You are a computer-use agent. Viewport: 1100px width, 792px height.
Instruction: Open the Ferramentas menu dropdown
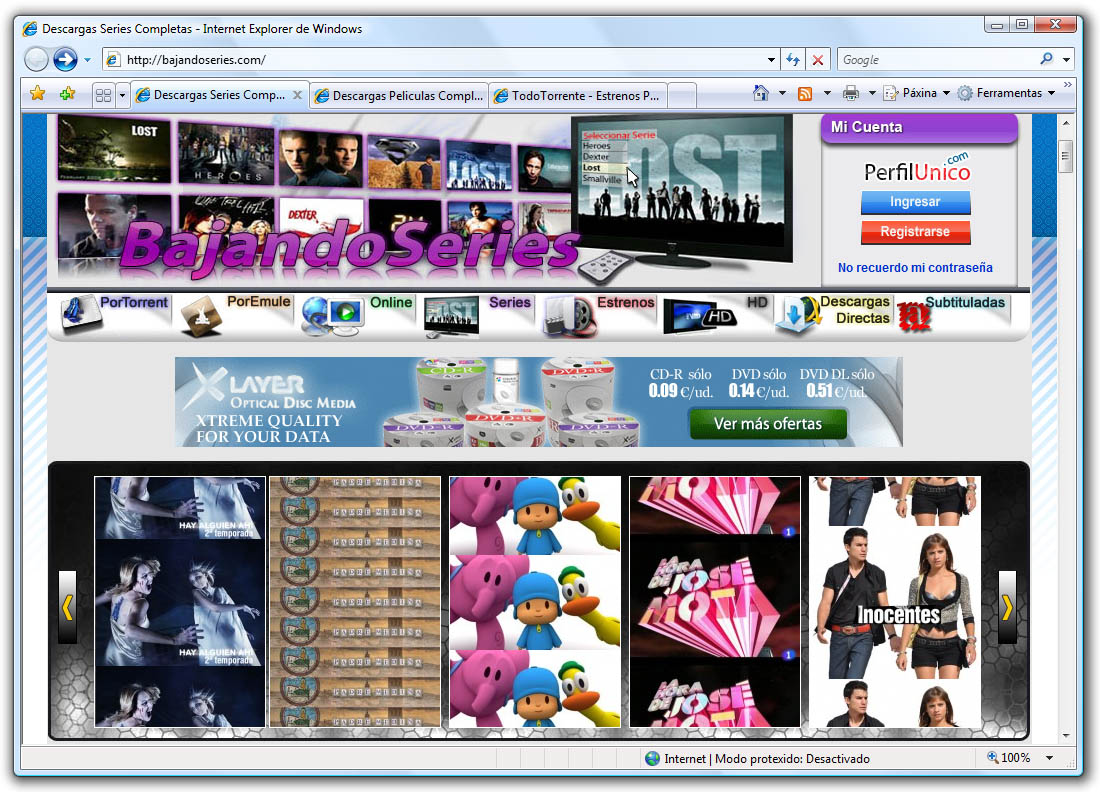1007,93
